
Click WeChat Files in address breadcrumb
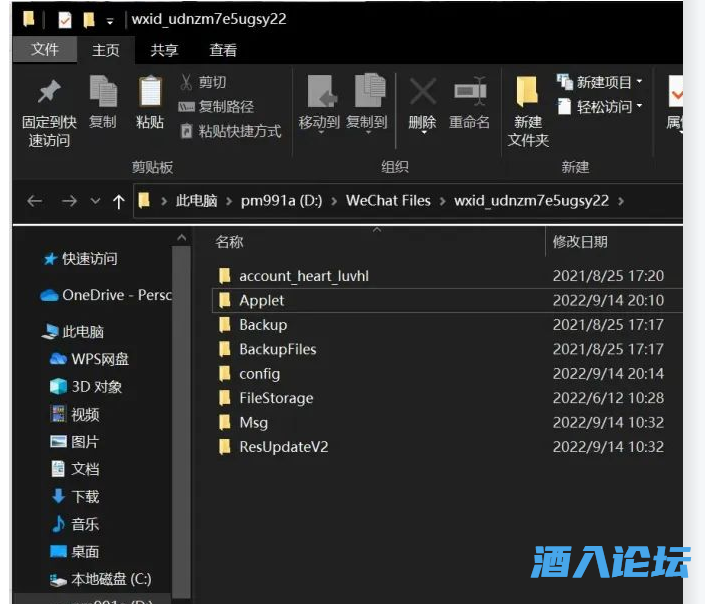pos(388,201)
